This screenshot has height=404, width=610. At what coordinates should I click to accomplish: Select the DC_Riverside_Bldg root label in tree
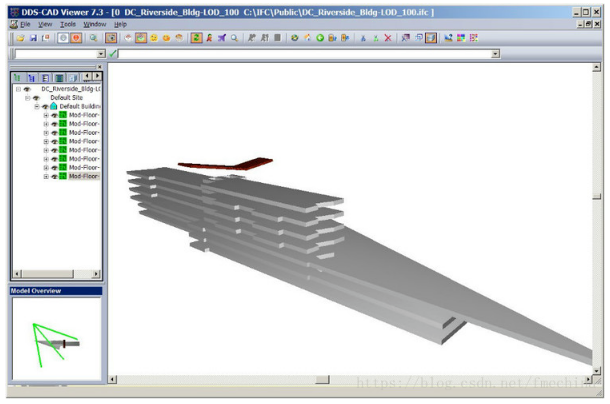coord(71,89)
